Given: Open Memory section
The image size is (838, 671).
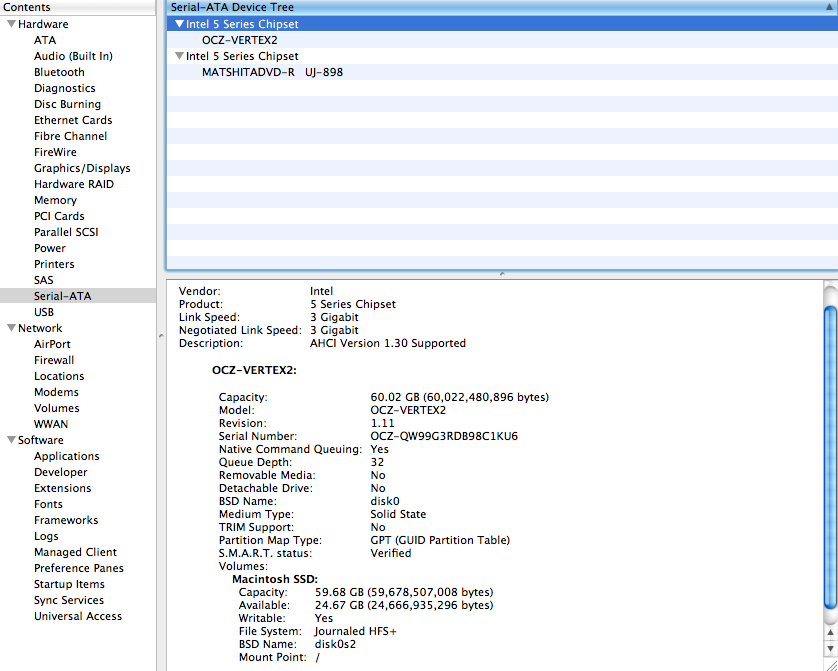Looking at the screenshot, I should point(55,200).
